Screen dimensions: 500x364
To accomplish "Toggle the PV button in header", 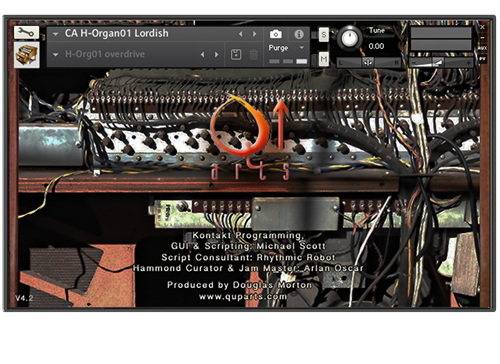I will point(482,59).
